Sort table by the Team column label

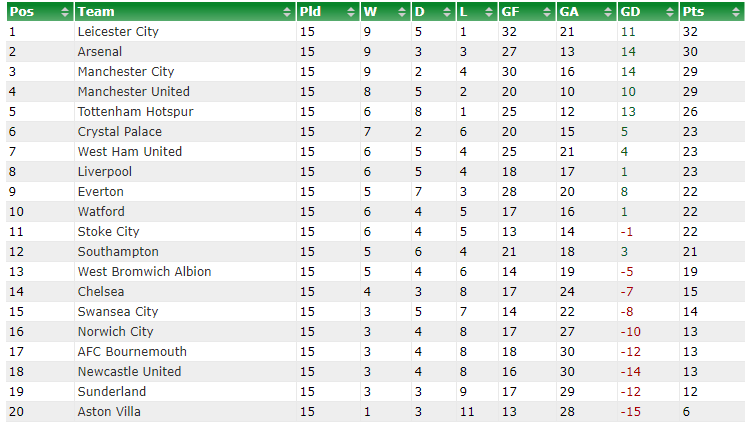tap(96, 12)
